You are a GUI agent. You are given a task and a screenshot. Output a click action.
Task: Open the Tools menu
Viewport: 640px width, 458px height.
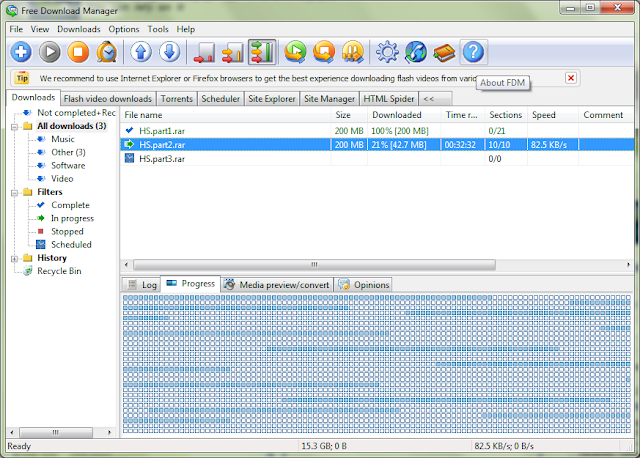point(158,29)
